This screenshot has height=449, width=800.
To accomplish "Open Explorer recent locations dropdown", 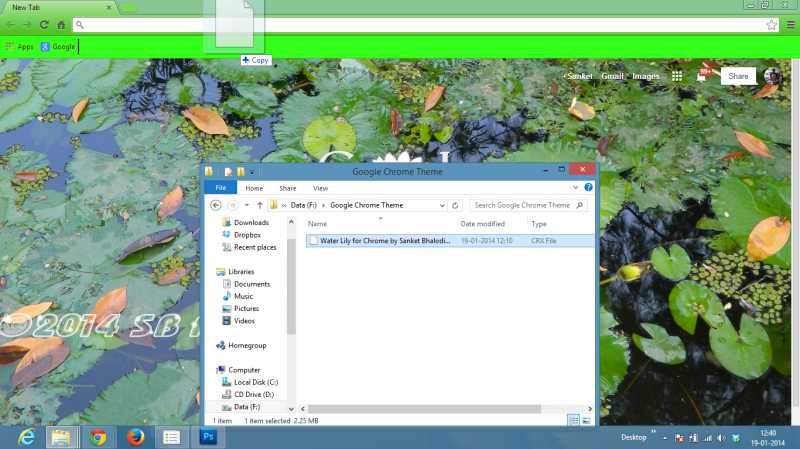I will point(247,205).
